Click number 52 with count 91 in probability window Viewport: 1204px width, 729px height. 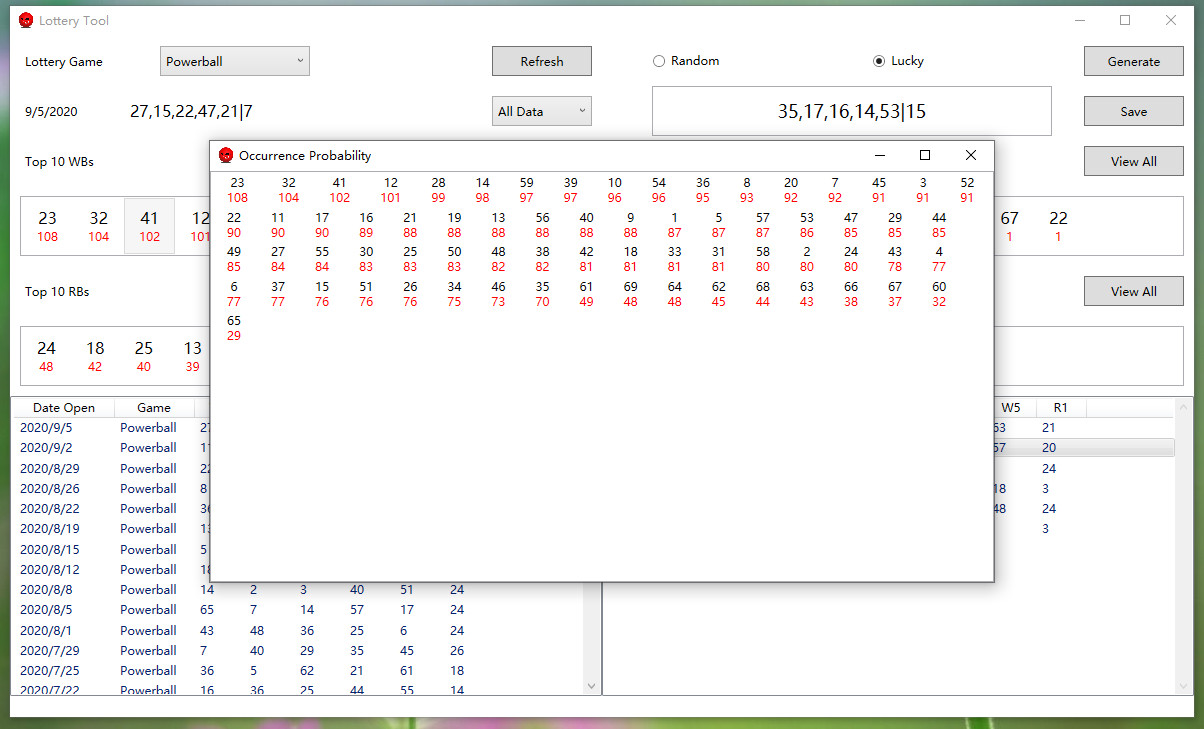click(967, 190)
